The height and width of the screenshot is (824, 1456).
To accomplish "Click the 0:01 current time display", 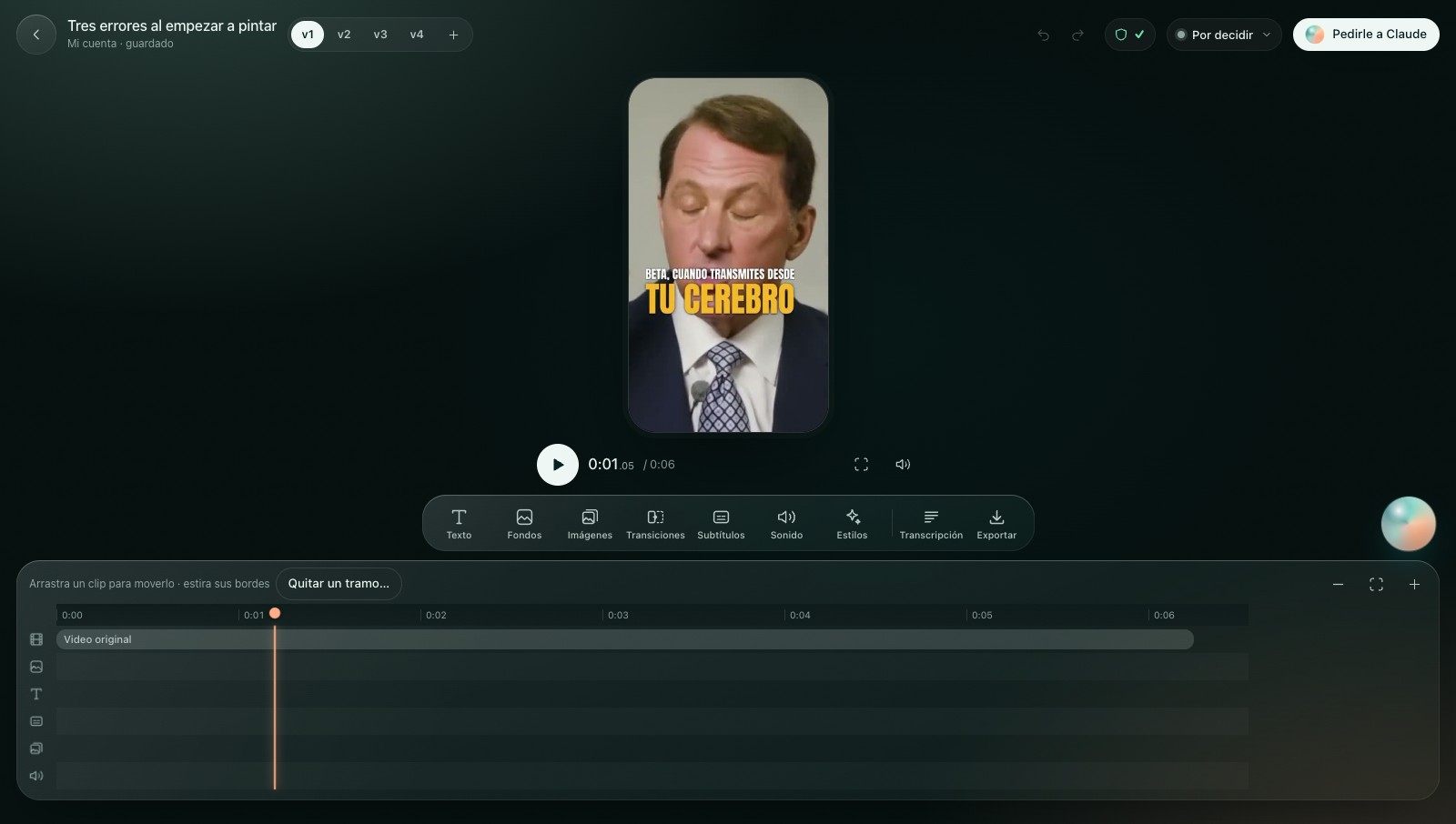I will pyautogui.click(x=611, y=465).
